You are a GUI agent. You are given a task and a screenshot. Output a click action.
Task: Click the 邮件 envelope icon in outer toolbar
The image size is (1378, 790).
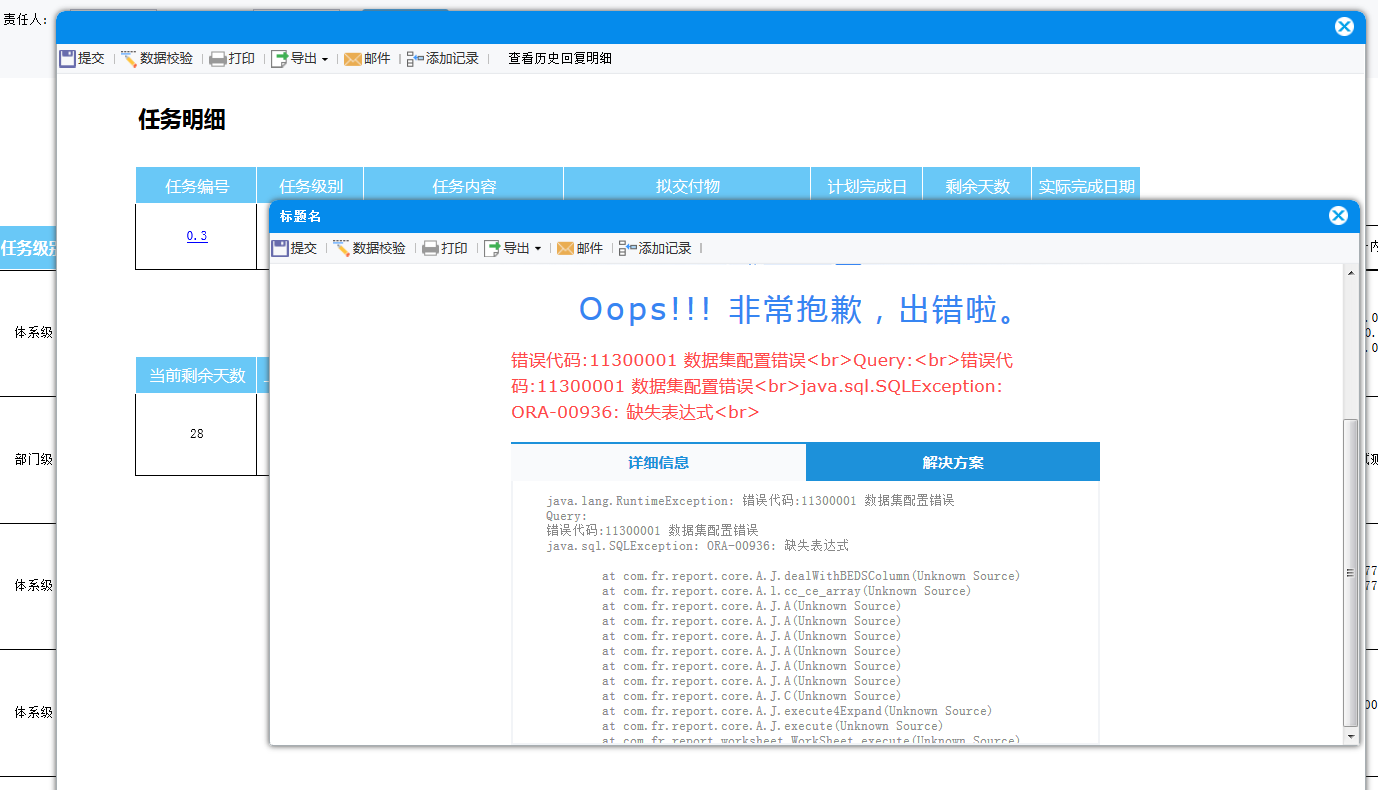coord(353,59)
